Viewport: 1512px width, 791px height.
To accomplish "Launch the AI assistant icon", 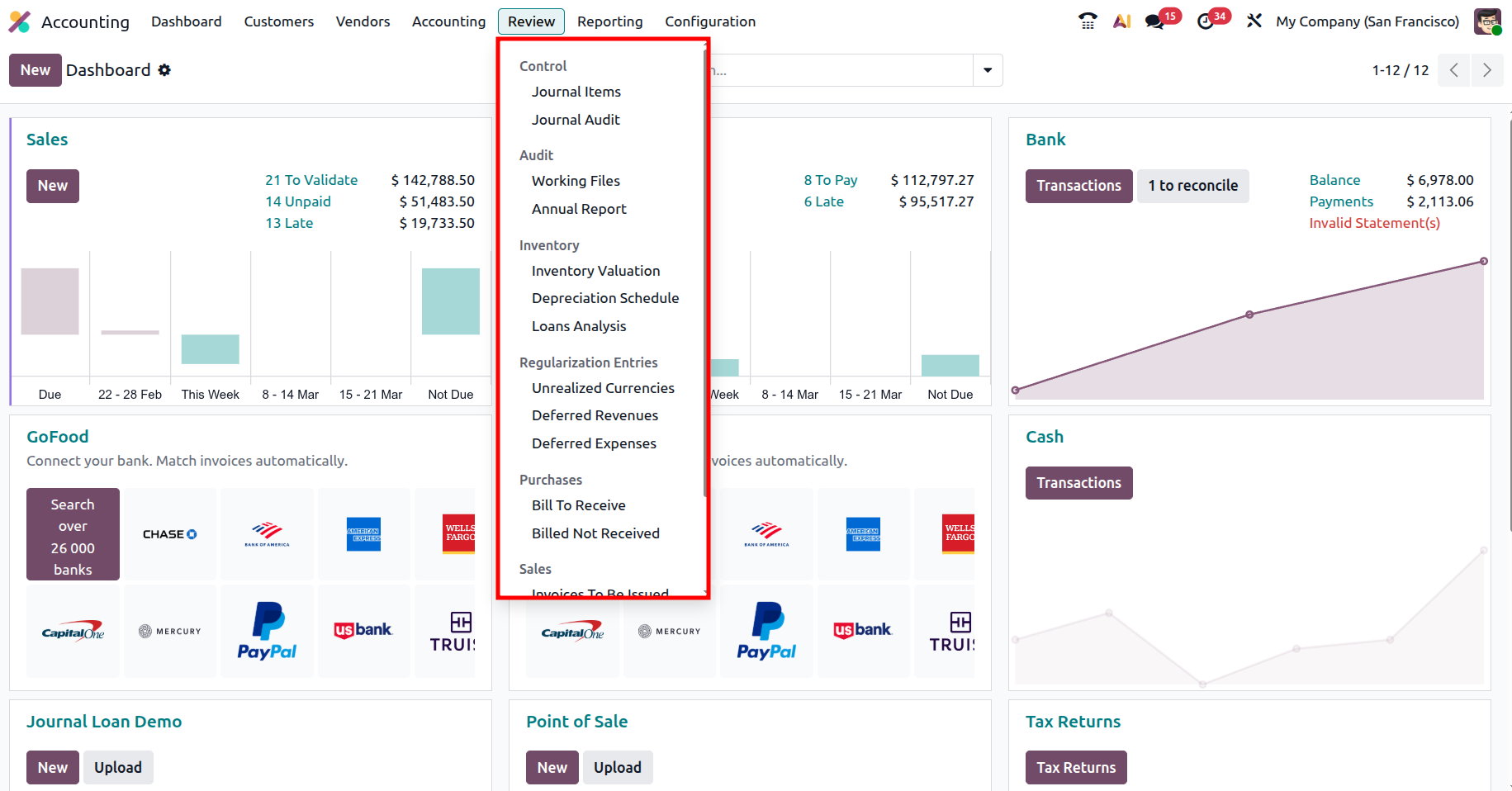I will 1121,21.
